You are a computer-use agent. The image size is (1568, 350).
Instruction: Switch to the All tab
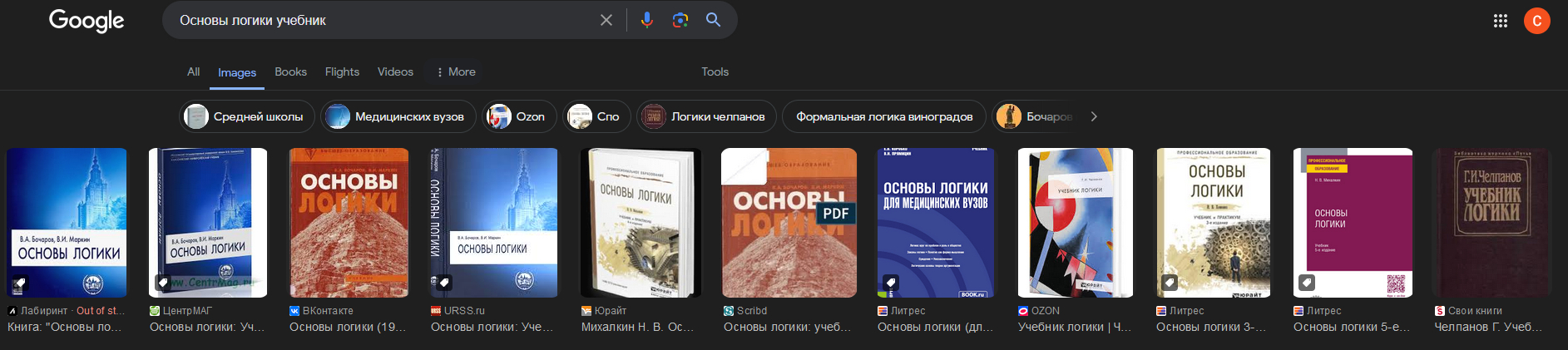(193, 71)
